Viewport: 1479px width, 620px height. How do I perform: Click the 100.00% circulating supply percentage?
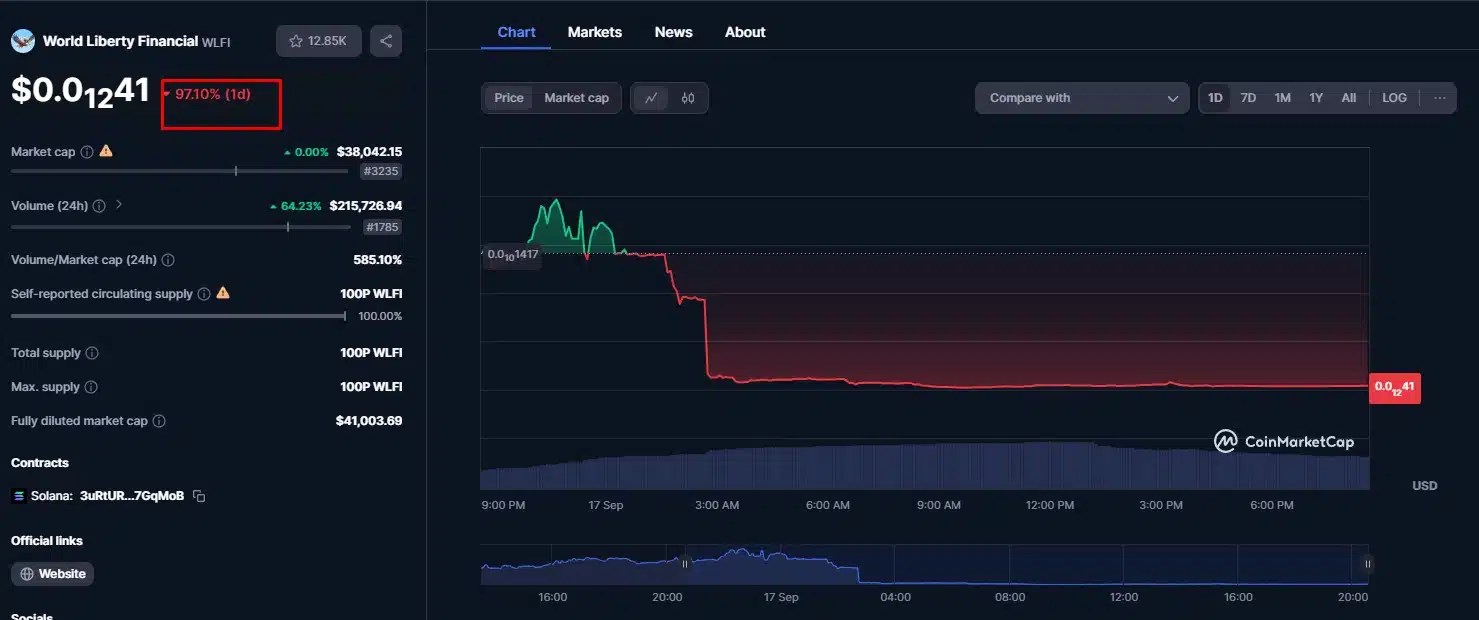pyautogui.click(x=380, y=316)
